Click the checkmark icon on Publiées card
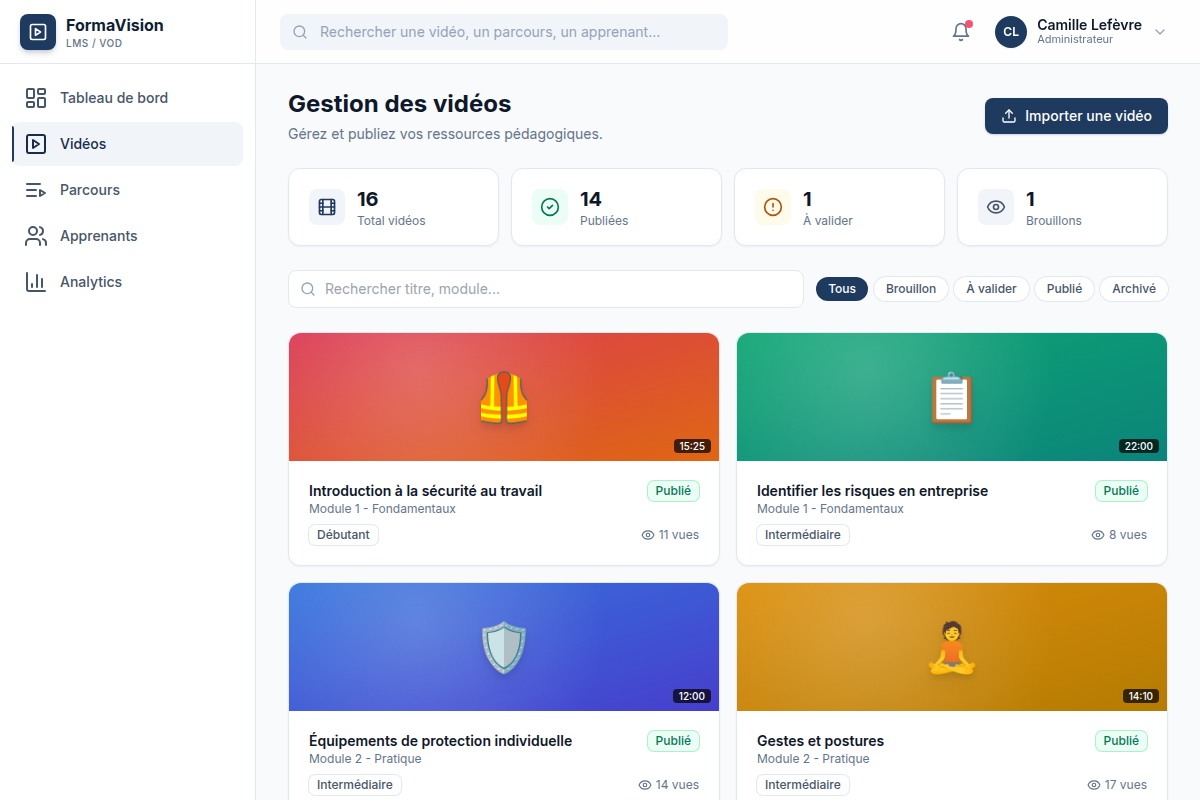This screenshot has height=800, width=1200. pos(550,207)
